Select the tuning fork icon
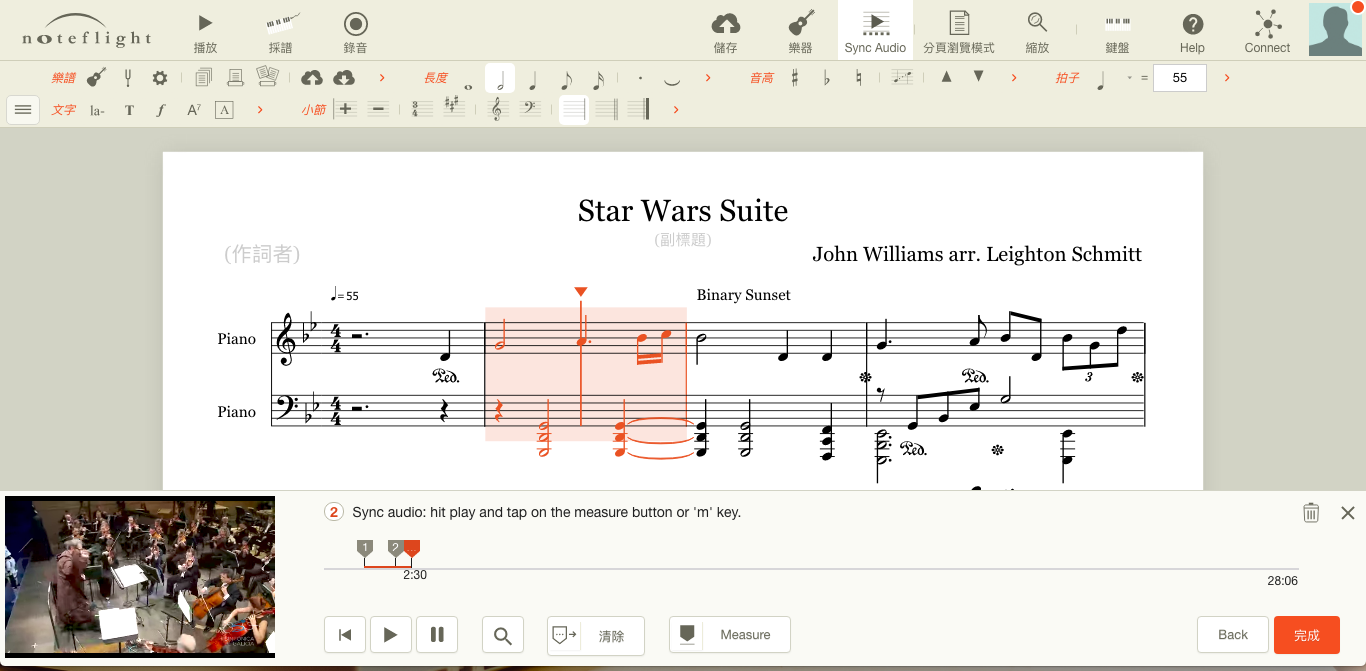 coord(128,78)
